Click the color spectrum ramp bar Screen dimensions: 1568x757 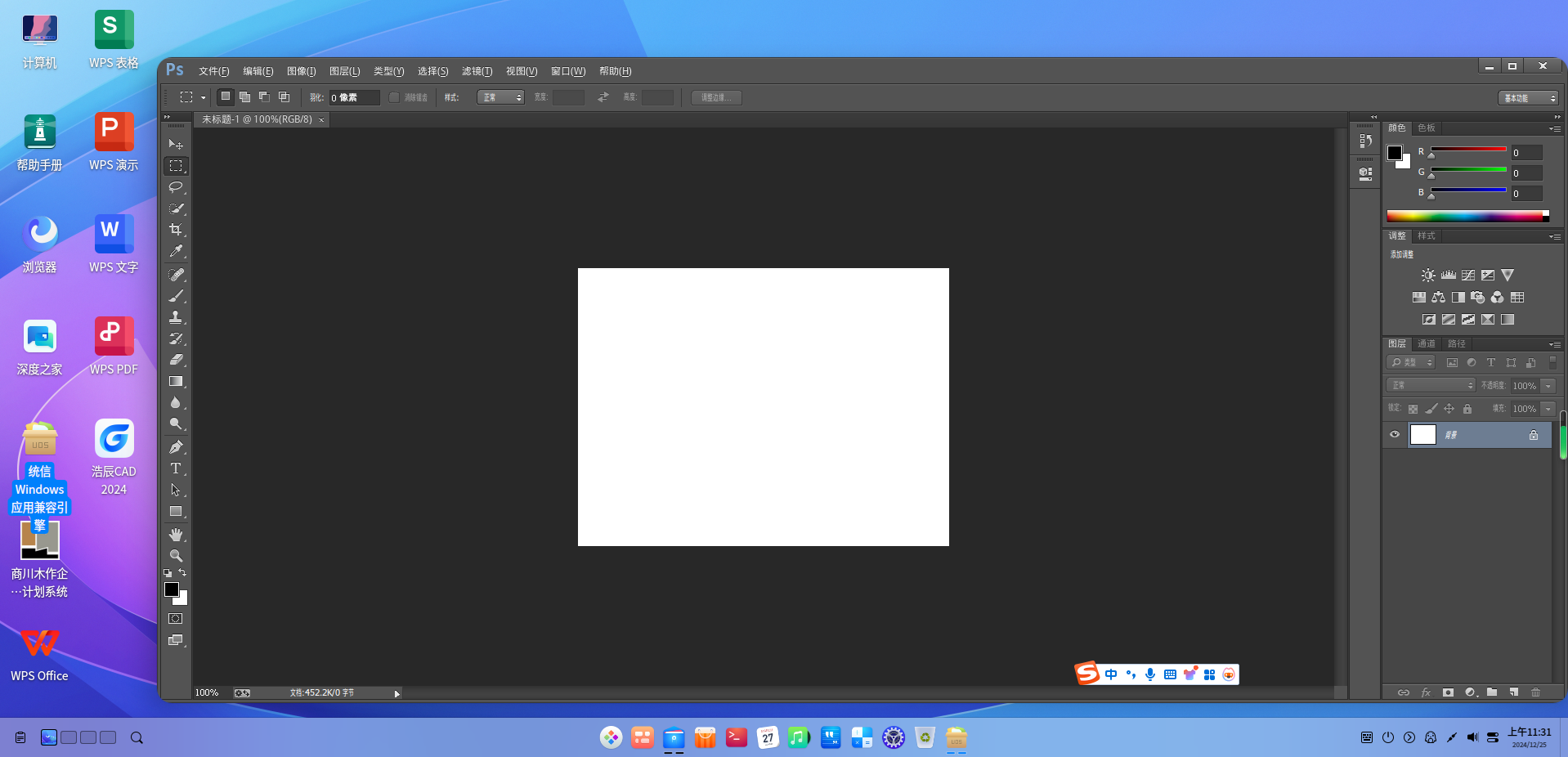[1467, 216]
